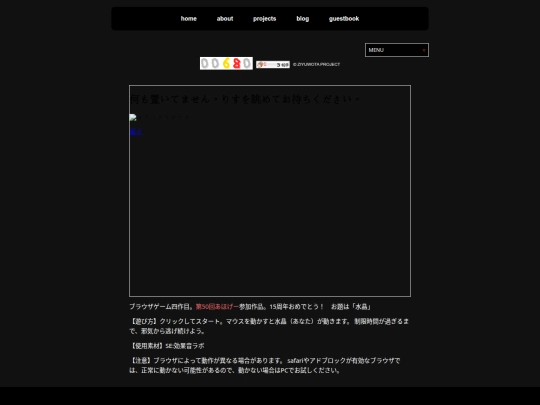
Task: Go to the about page
Action: tap(225, 19)
